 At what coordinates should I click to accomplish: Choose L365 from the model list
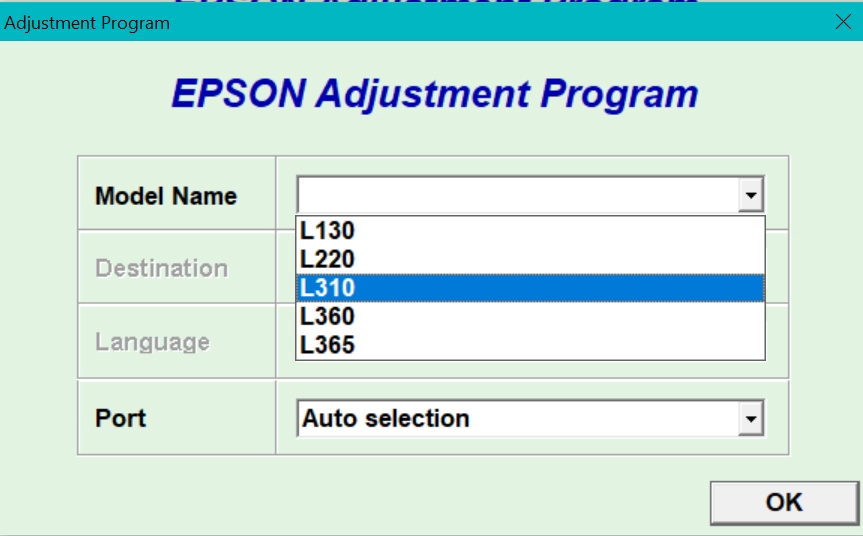point(530,345)
